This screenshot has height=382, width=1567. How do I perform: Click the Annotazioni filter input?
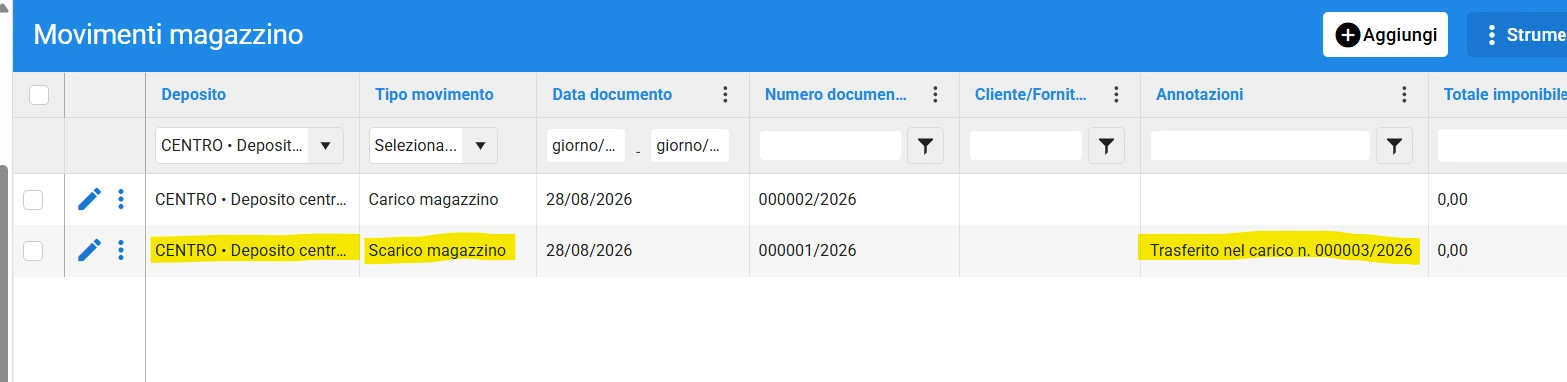(1260, 146)
